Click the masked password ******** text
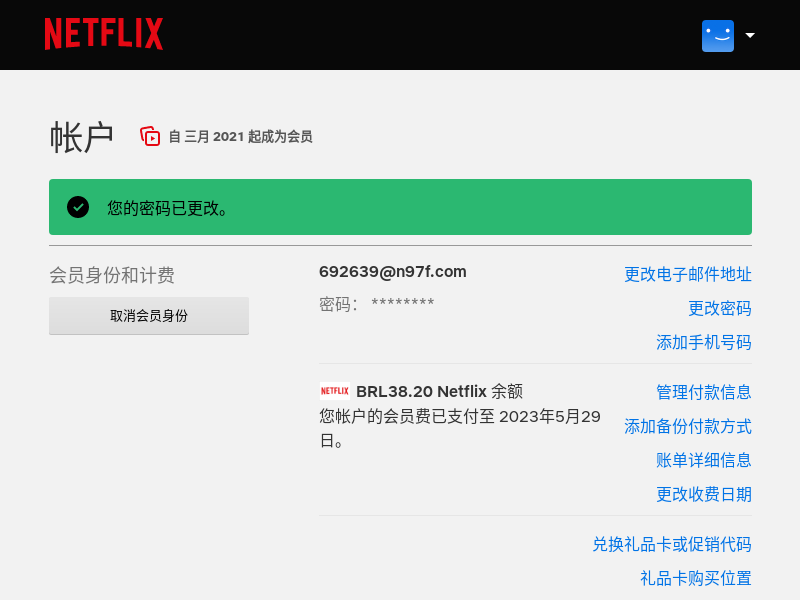The image size is (800, 600). 403,302
